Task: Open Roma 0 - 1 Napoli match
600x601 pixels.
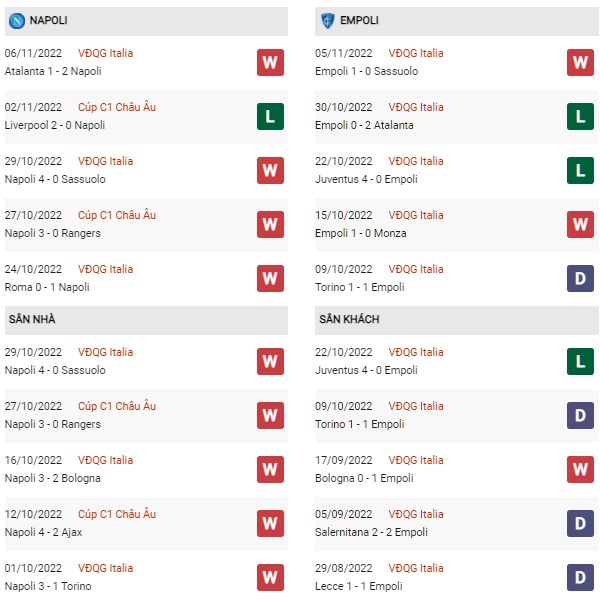Action: coord(47,287)
